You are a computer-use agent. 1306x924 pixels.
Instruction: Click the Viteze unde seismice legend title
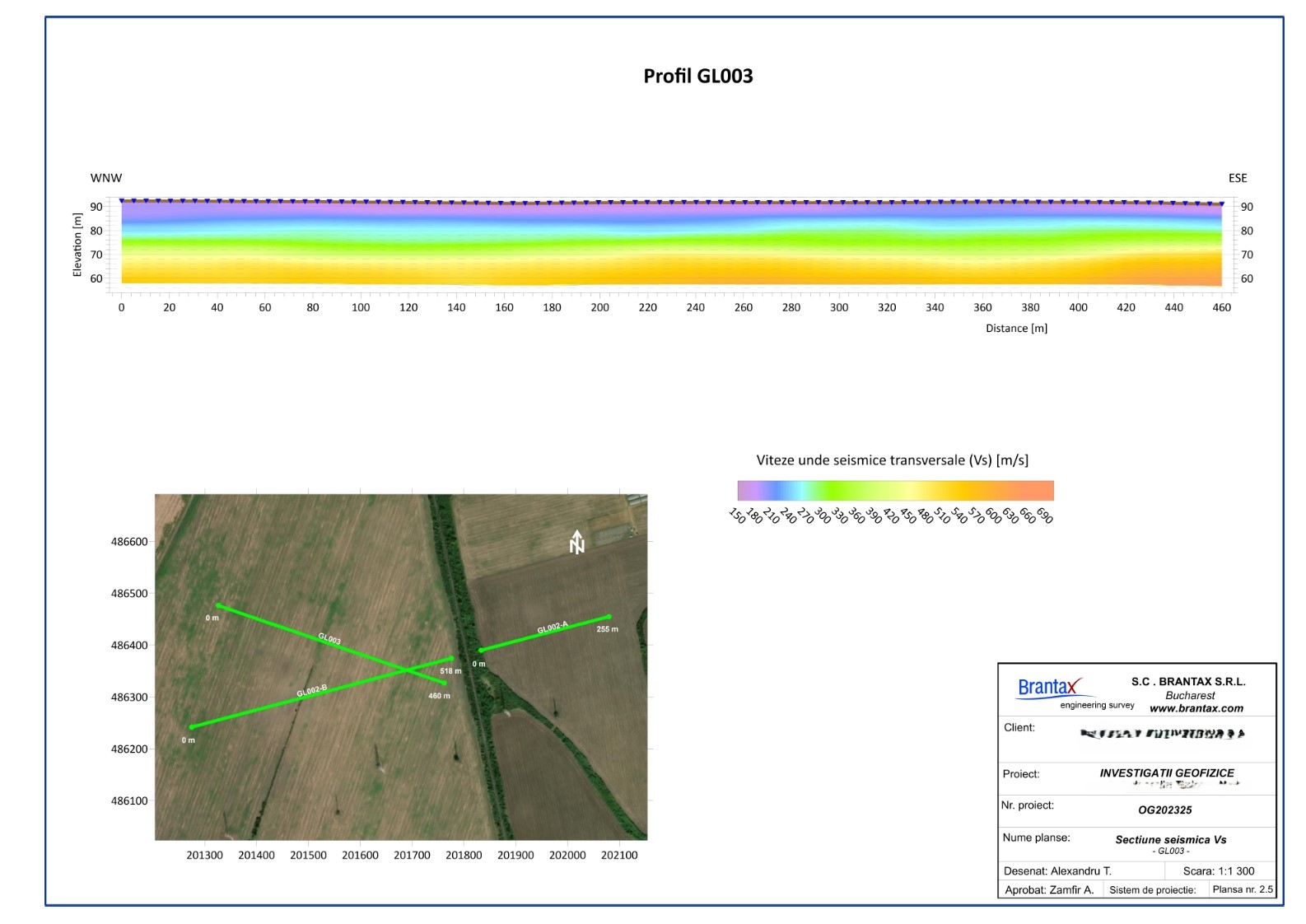[892, 460]
